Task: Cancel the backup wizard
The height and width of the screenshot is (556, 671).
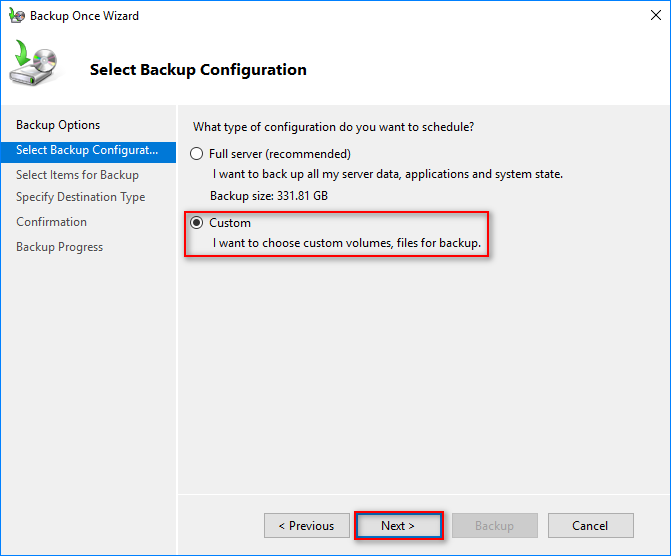Action: (591, 526)
